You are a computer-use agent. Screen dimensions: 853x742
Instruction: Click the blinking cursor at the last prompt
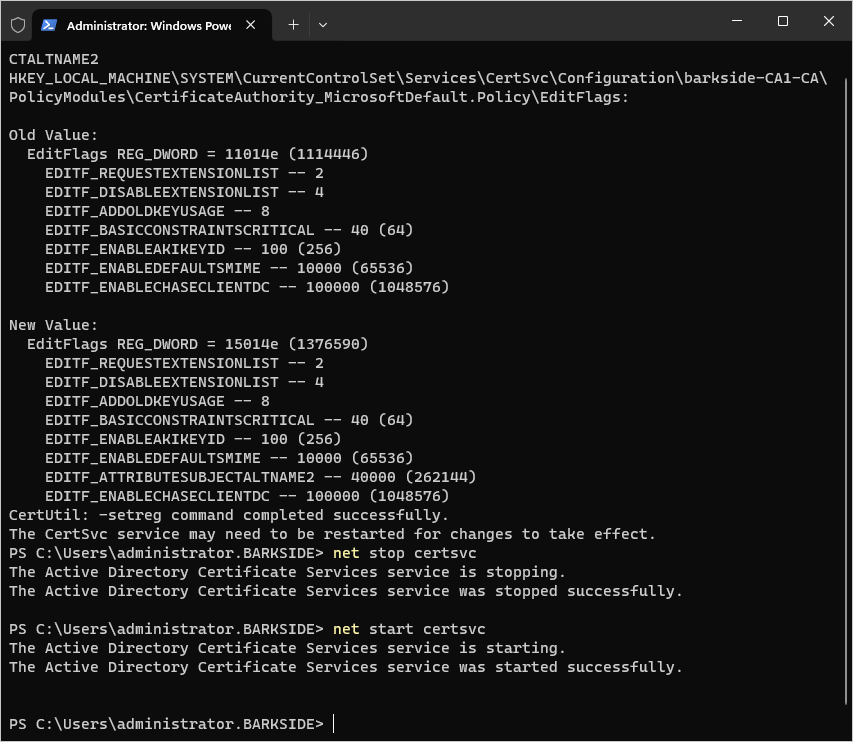click(333, 723)
